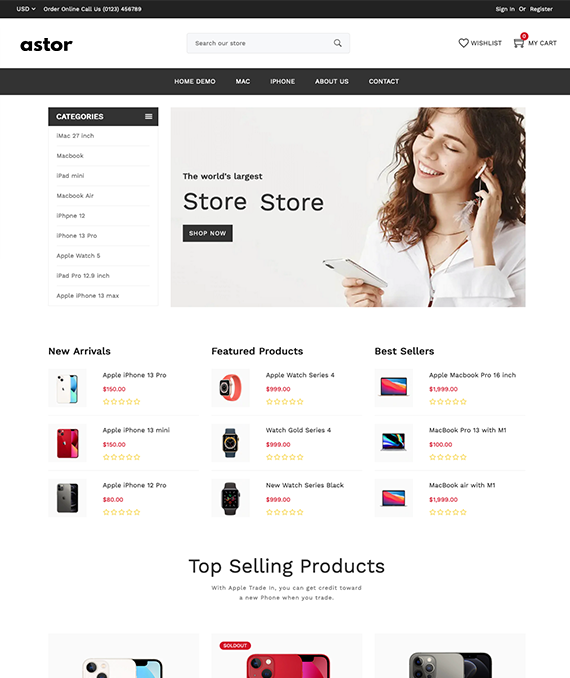Open the iPhone navigation menu item
The image size is (570, 678).
[282, 81]
